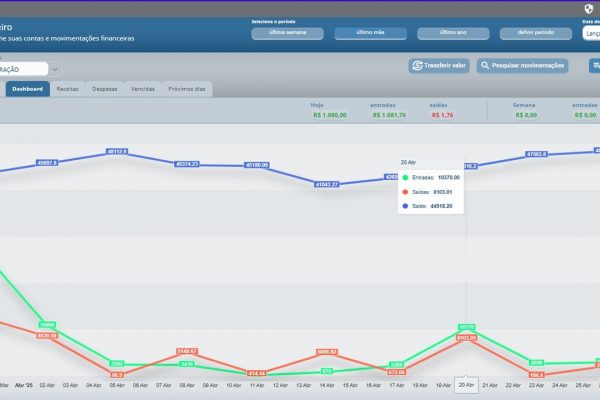
Task: Click the red saídas point 6520.58
Action: click(x=47, y=335)
